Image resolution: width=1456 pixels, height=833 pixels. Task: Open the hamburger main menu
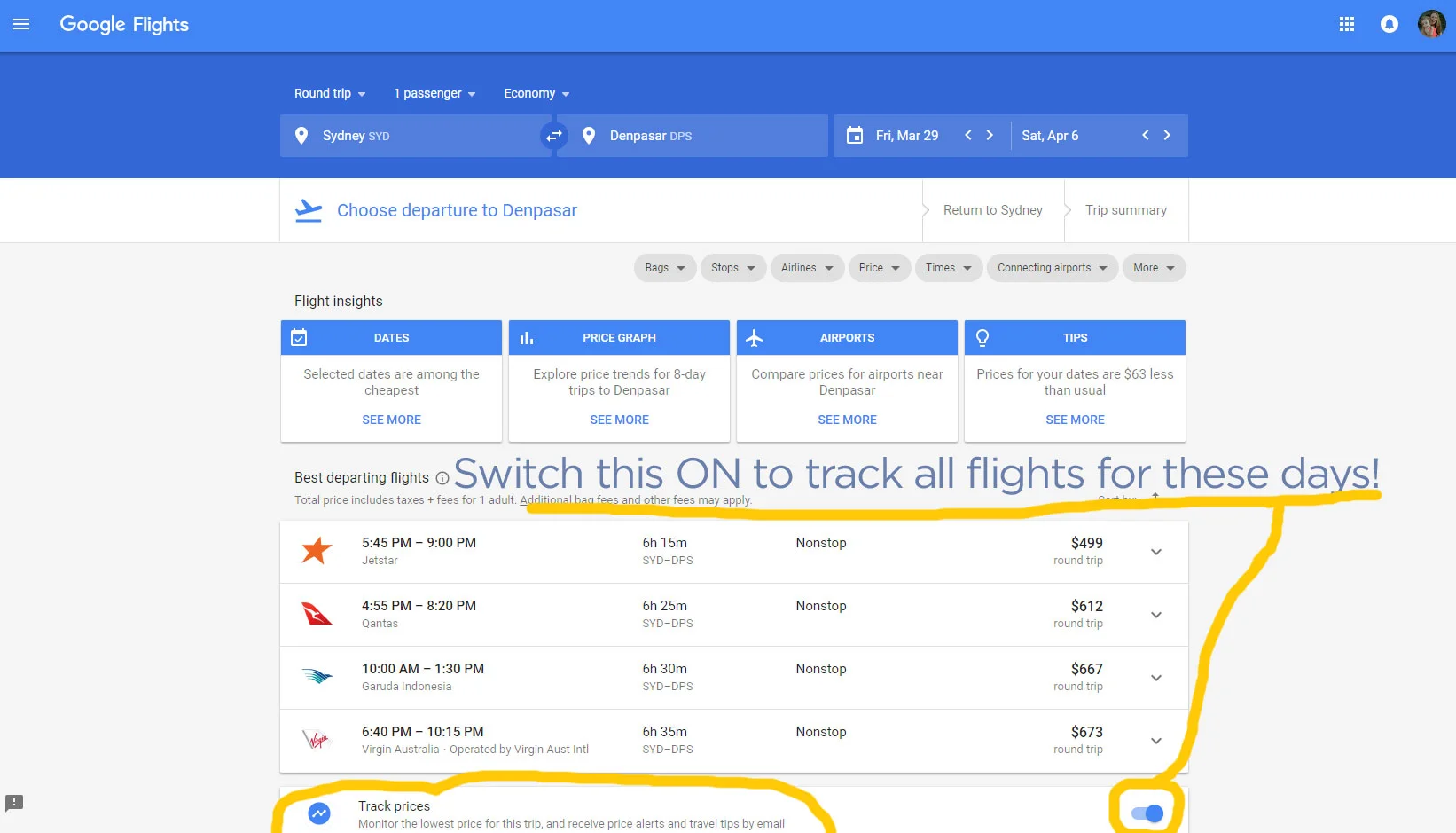(21, 24)
